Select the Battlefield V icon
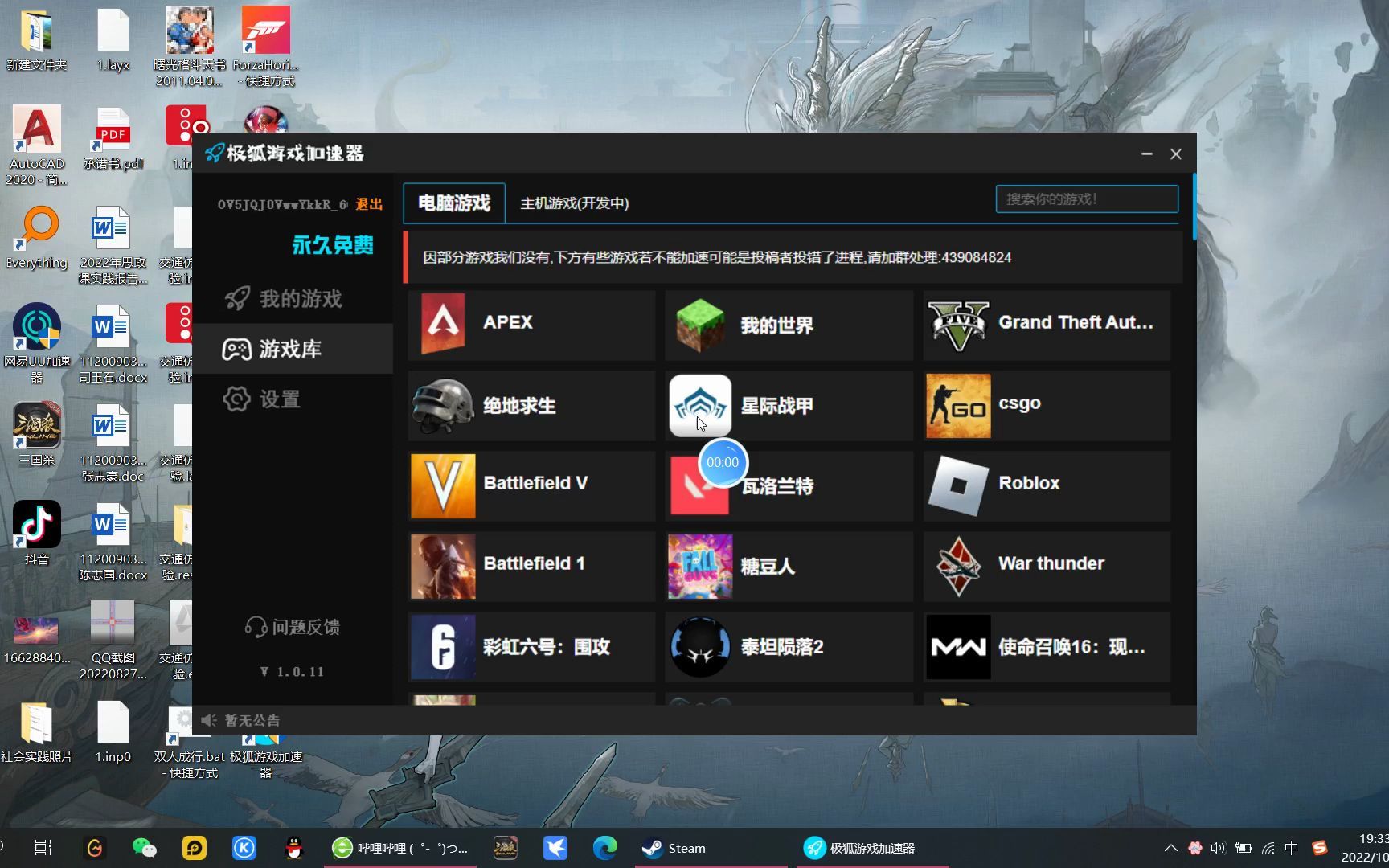The image size is (1389, 868). [443, 485]
